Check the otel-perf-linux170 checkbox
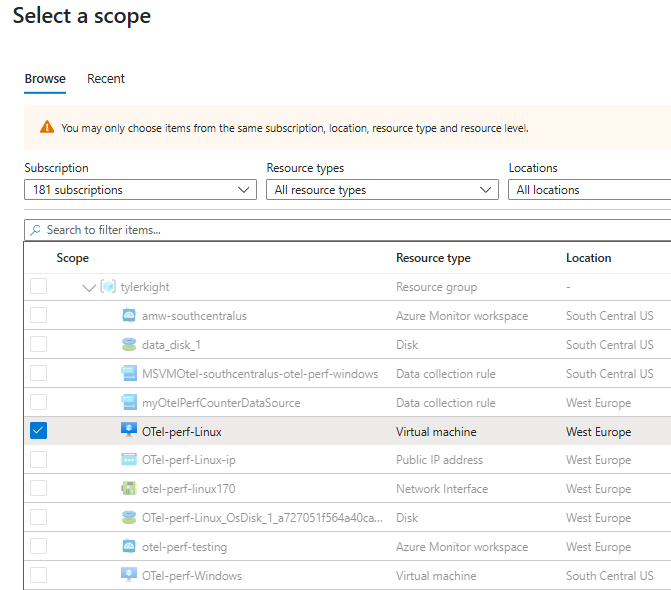 (x=39, y=488)
